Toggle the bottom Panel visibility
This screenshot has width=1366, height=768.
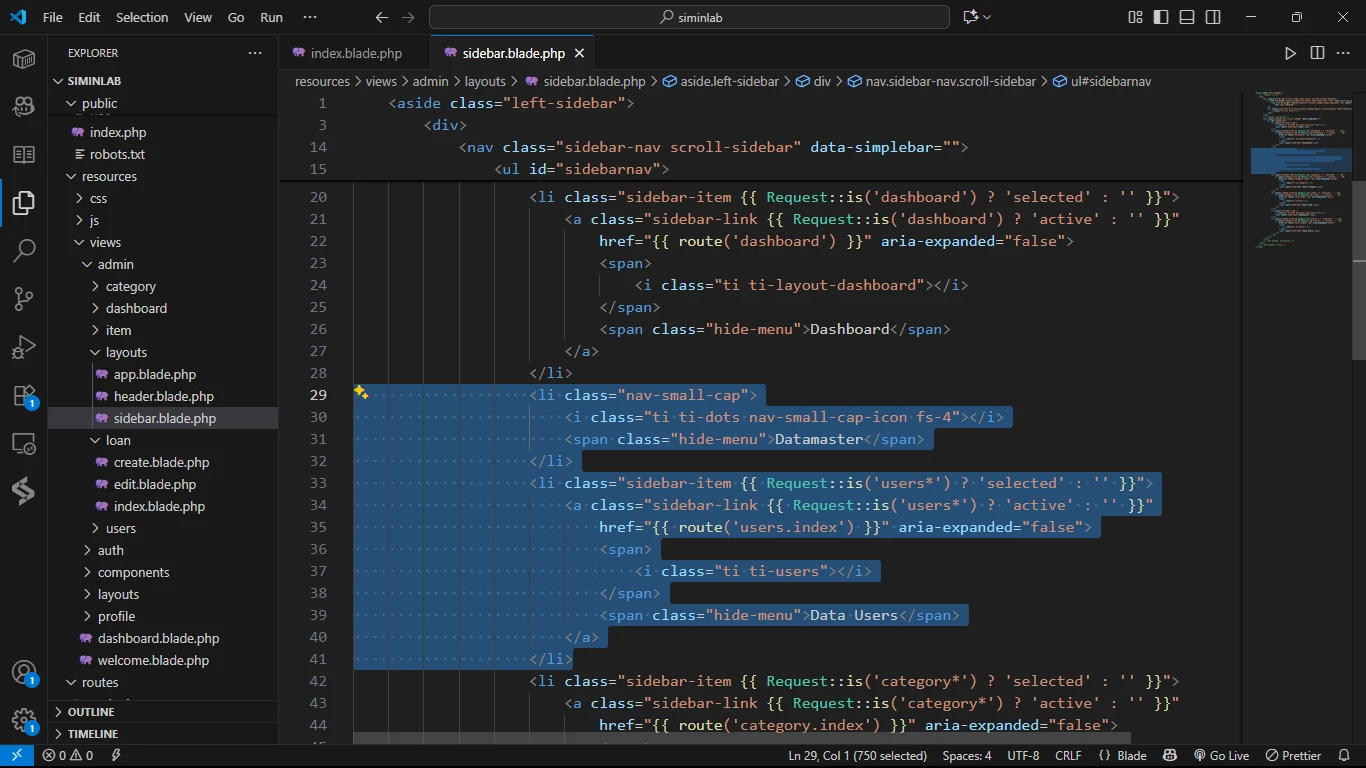tap(1187, 17)
